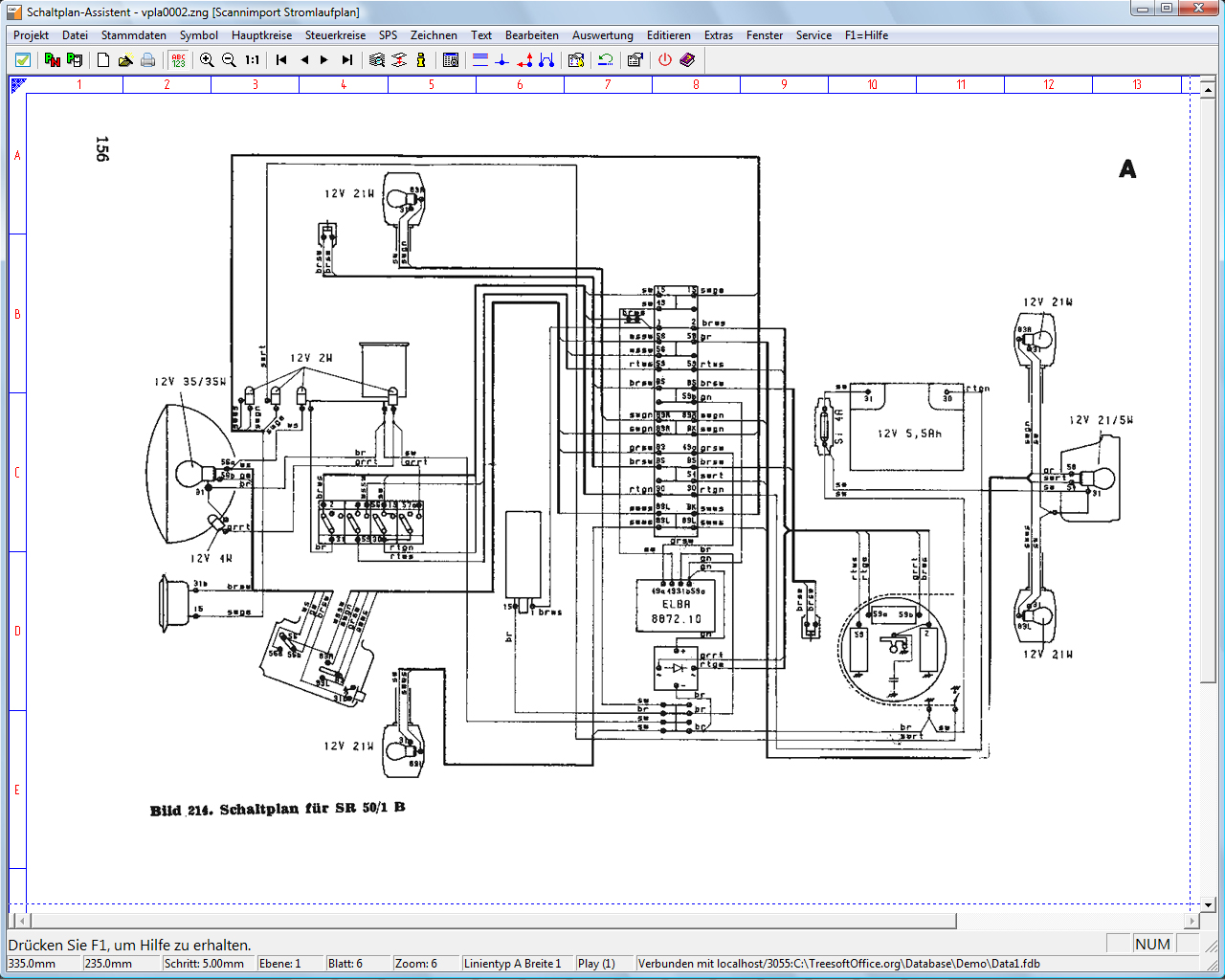Open the Steuerkreise menu

[335, 35]
